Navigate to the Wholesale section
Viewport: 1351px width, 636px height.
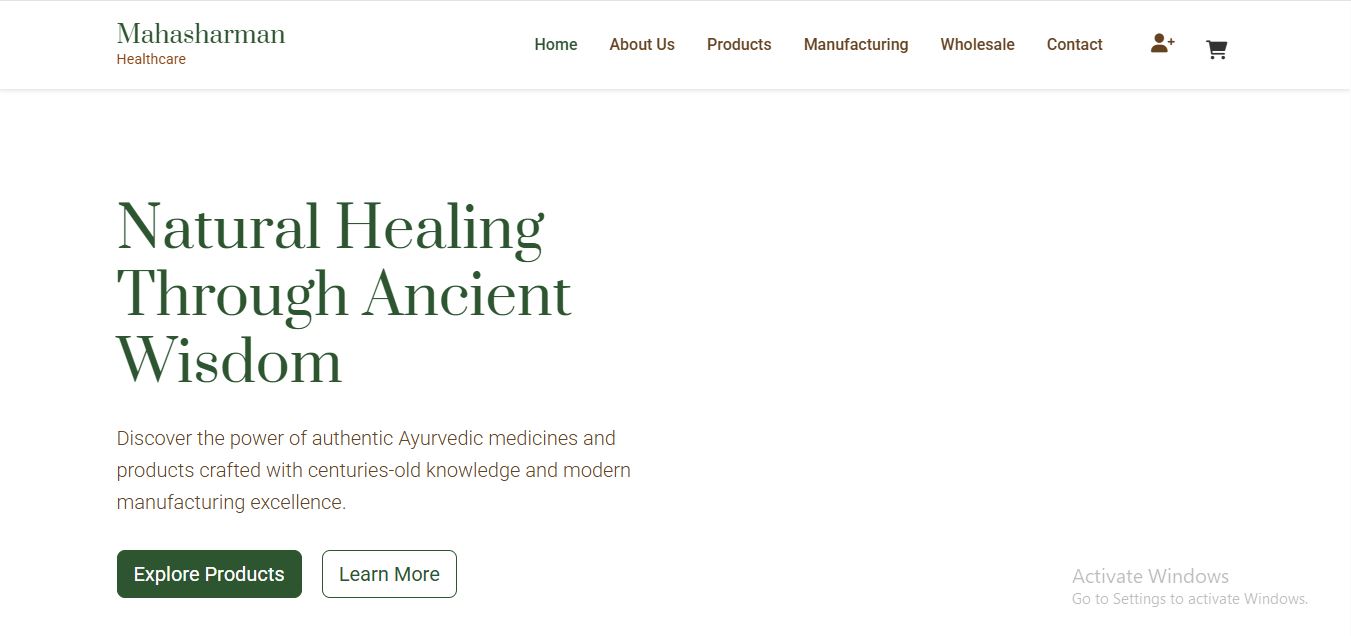click(977, 45)
